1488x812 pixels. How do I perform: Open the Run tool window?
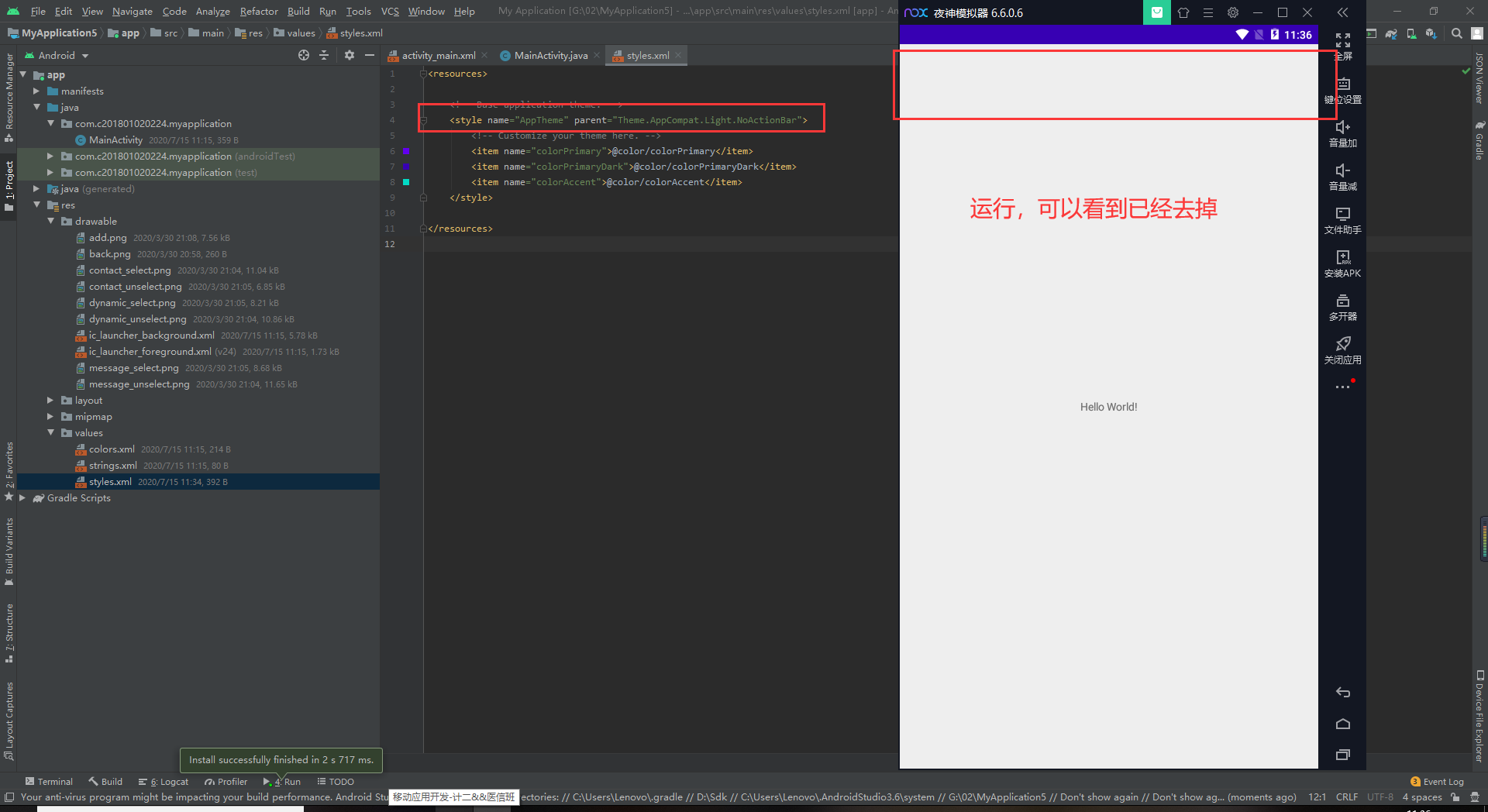(x=282, y=782)
